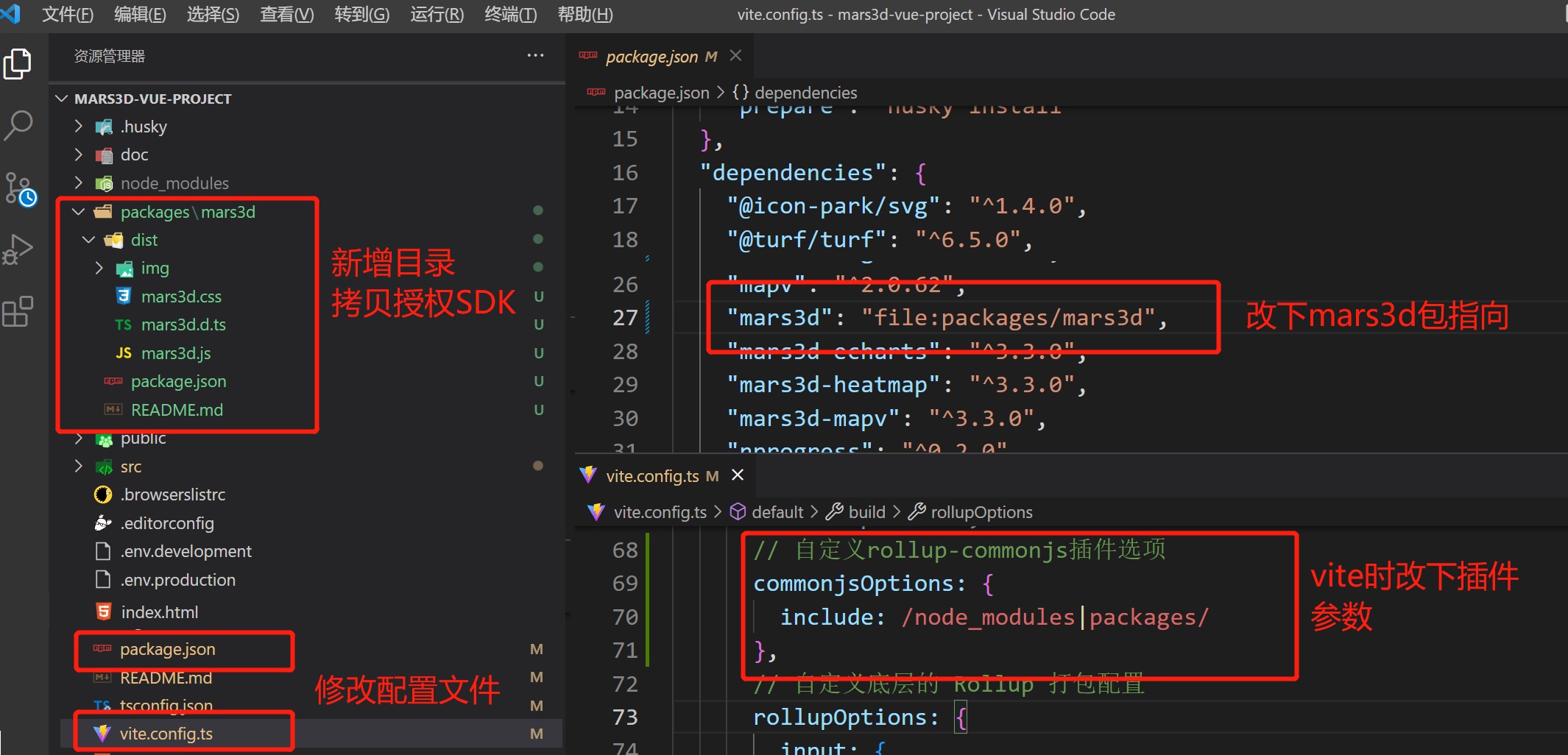Open the 文件(F) menu
Image resolution: width=1568 pixels, height=755 pixels.
coord(68,15)
